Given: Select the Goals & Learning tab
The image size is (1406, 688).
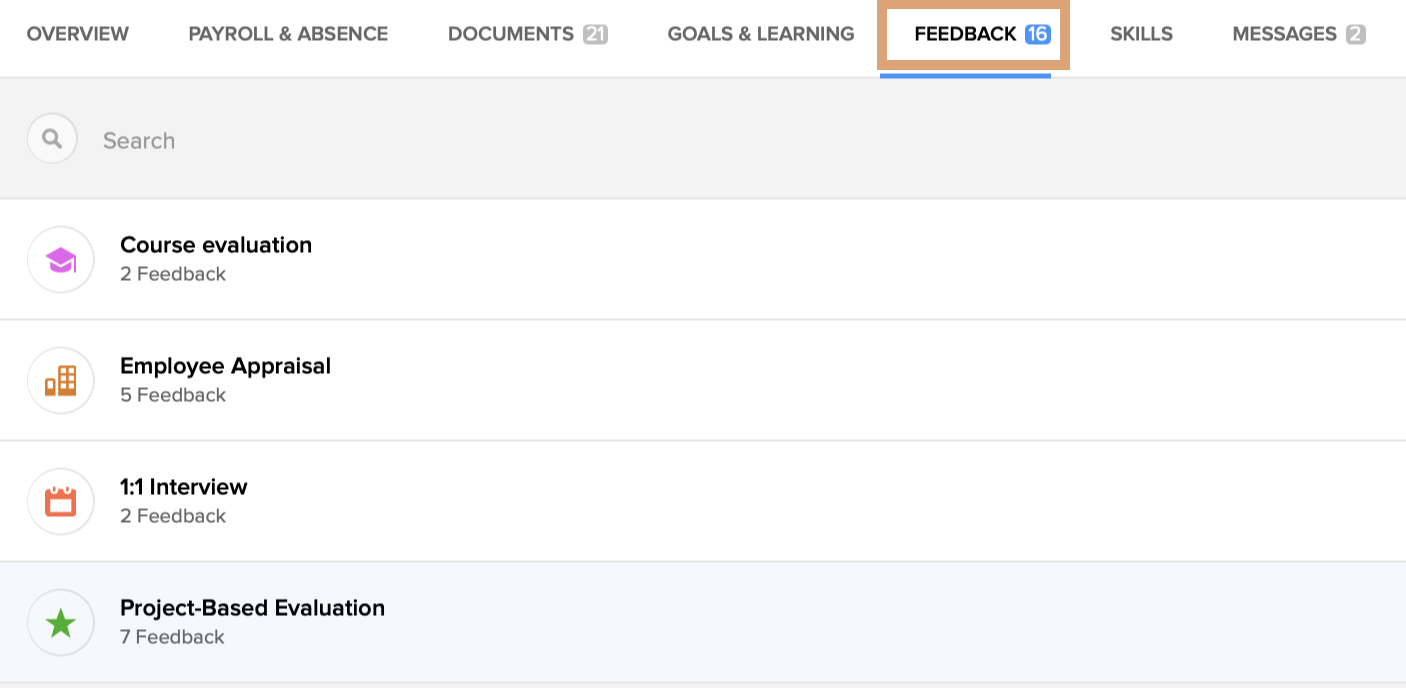Looking at the screenshot, I should 761,34.
